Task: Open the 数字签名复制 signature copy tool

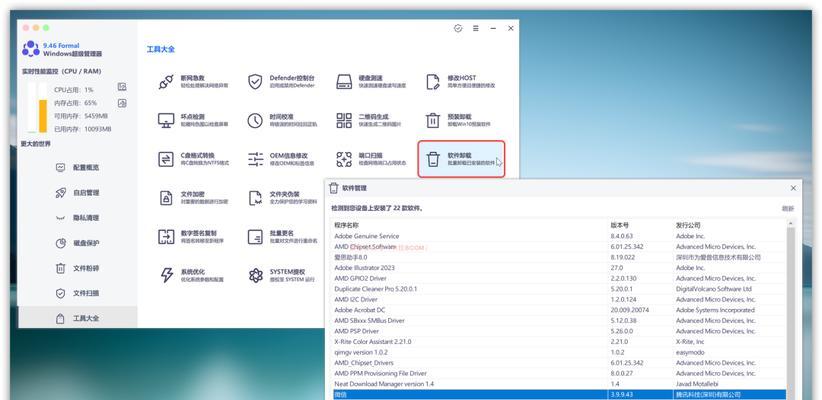Action: (193, 237)
